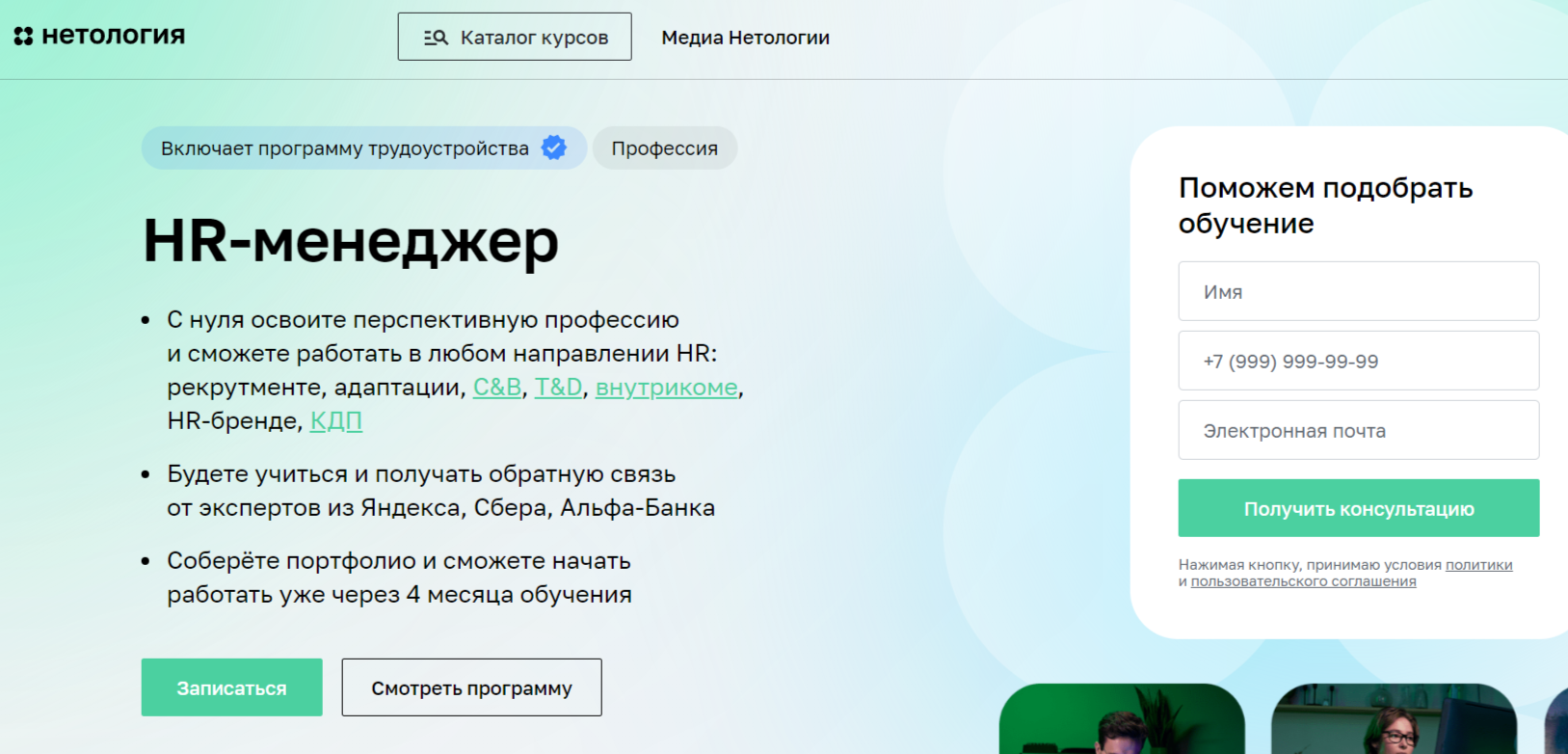Open the КДП link
This screenshot has height=754, width=1568.
coord(336,420)
